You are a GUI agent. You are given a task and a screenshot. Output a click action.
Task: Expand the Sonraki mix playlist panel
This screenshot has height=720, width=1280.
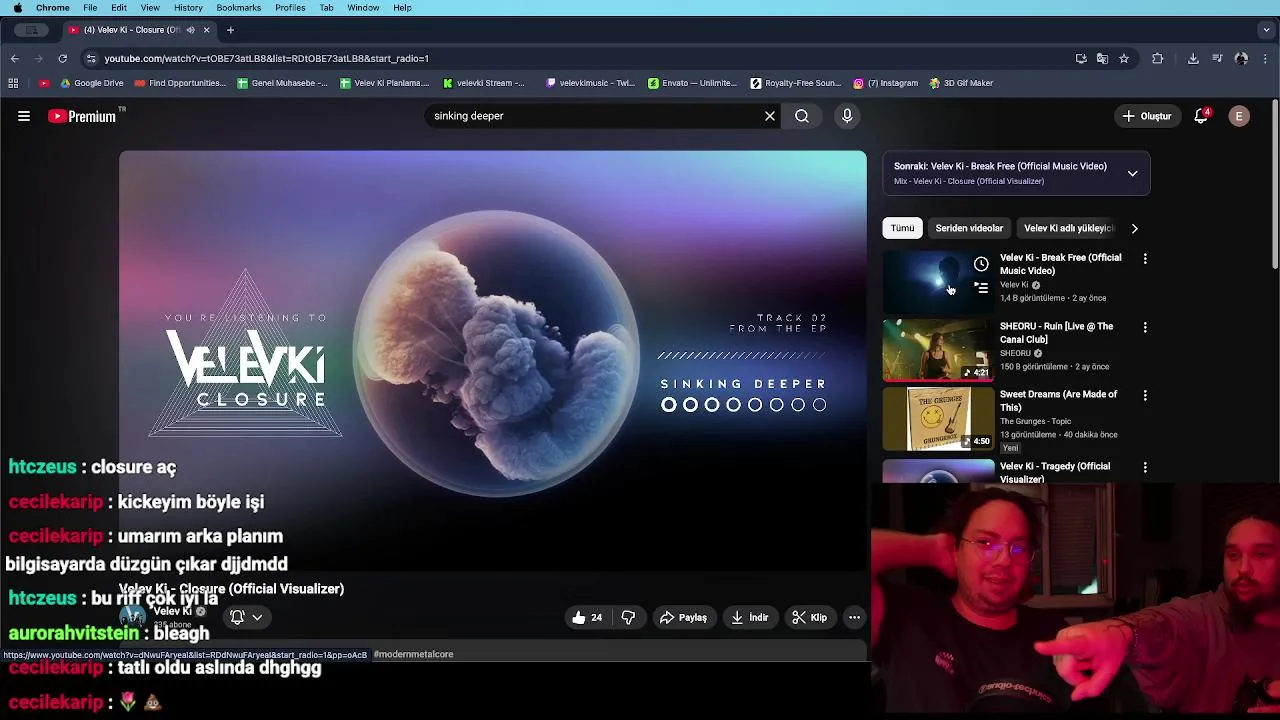coord(1132,173)
